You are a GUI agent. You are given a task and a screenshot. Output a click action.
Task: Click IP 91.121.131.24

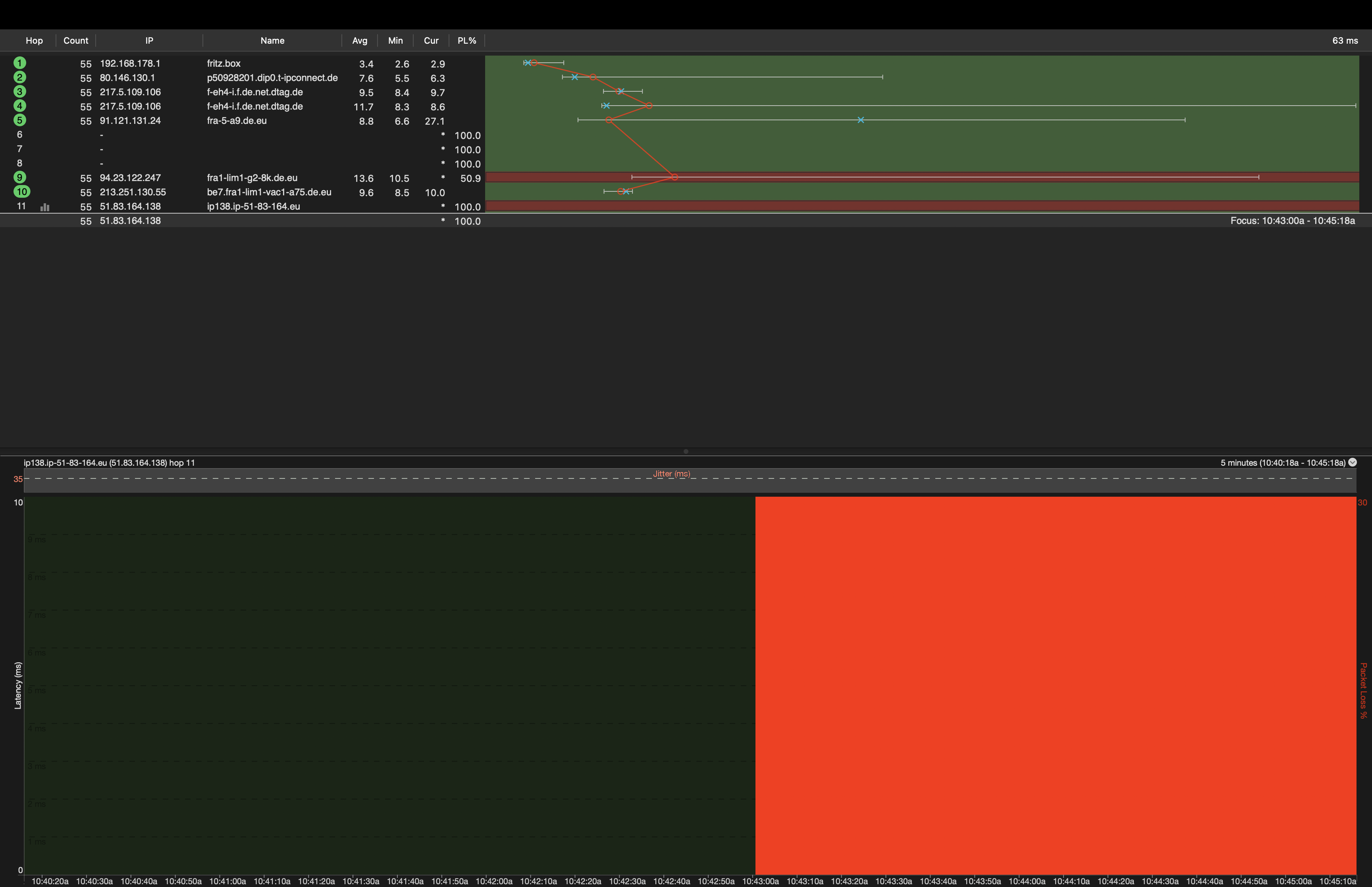click(x=130, y=120)
